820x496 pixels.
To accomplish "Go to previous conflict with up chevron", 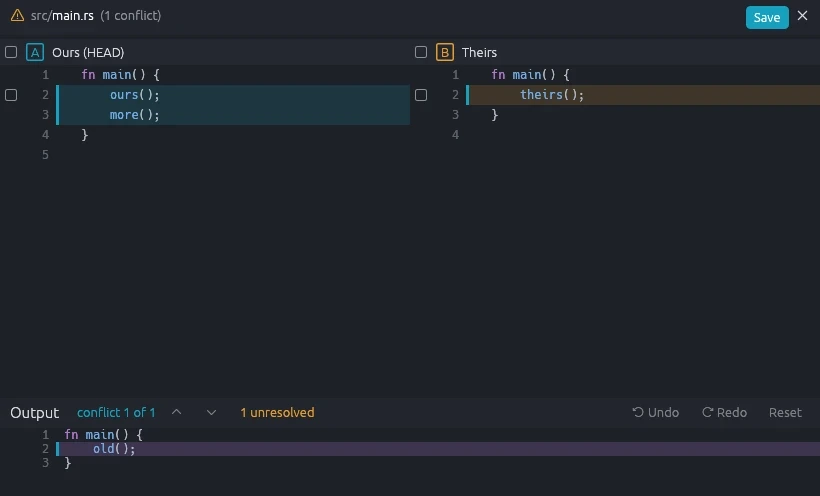I will click(177, 412).
